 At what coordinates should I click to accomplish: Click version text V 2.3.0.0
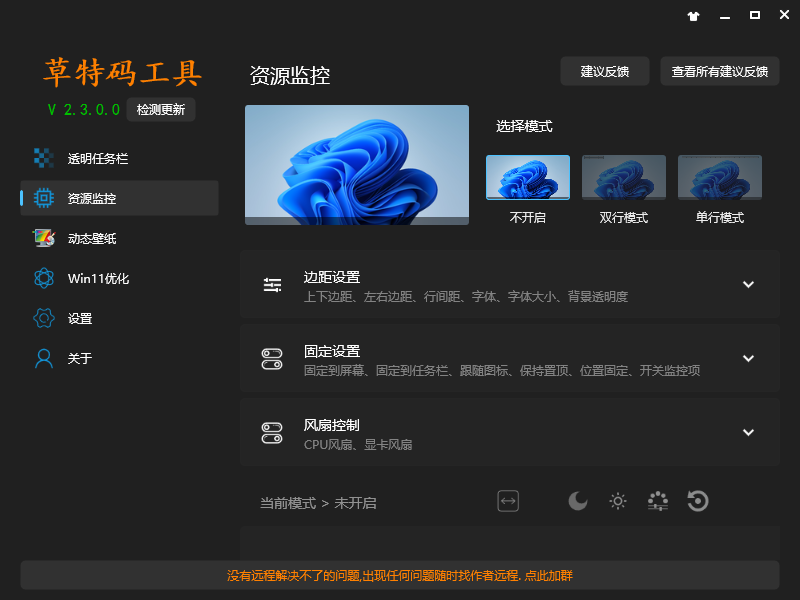[x=84, y=110]
